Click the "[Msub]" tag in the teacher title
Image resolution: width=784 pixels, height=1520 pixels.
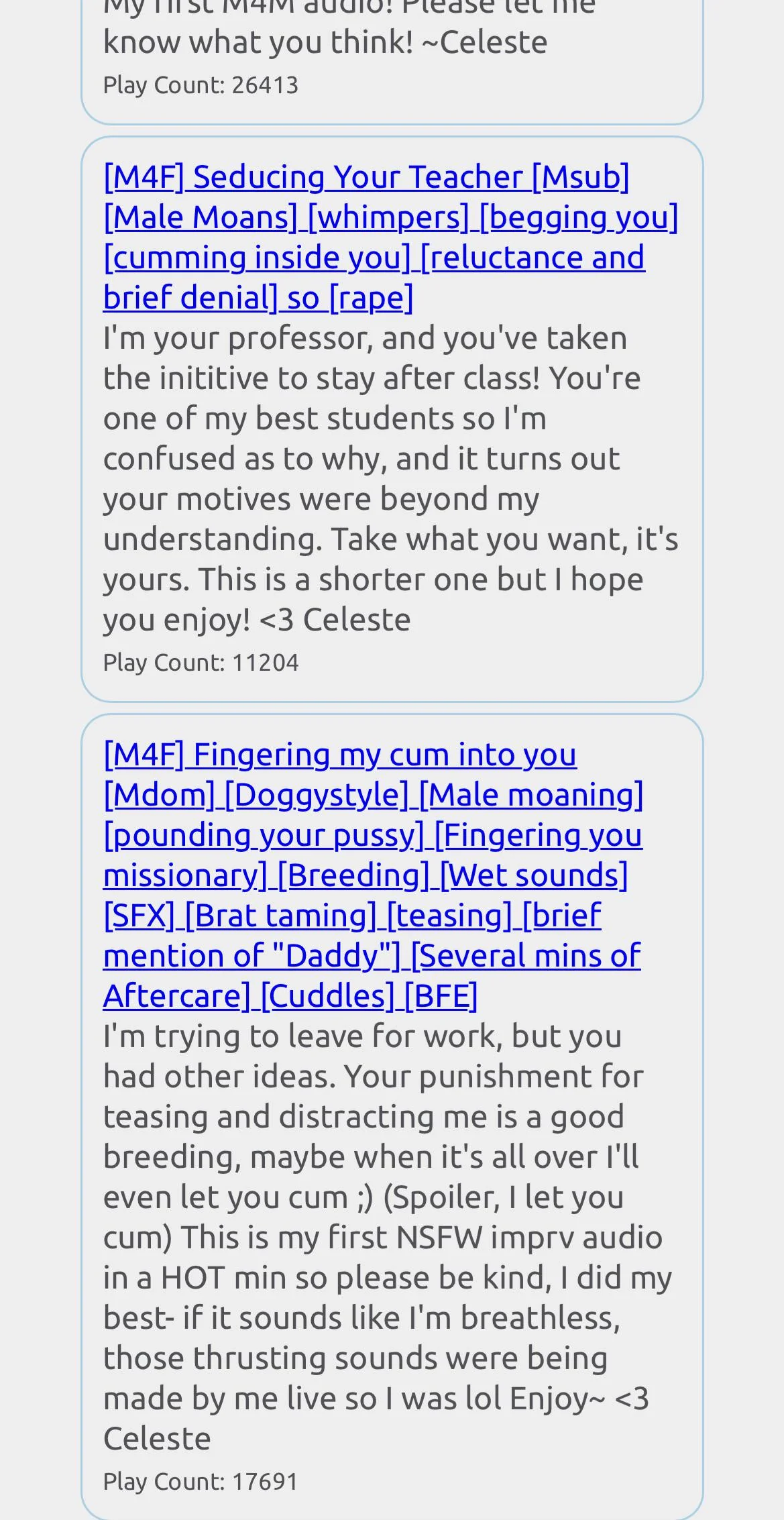[581, 178]
